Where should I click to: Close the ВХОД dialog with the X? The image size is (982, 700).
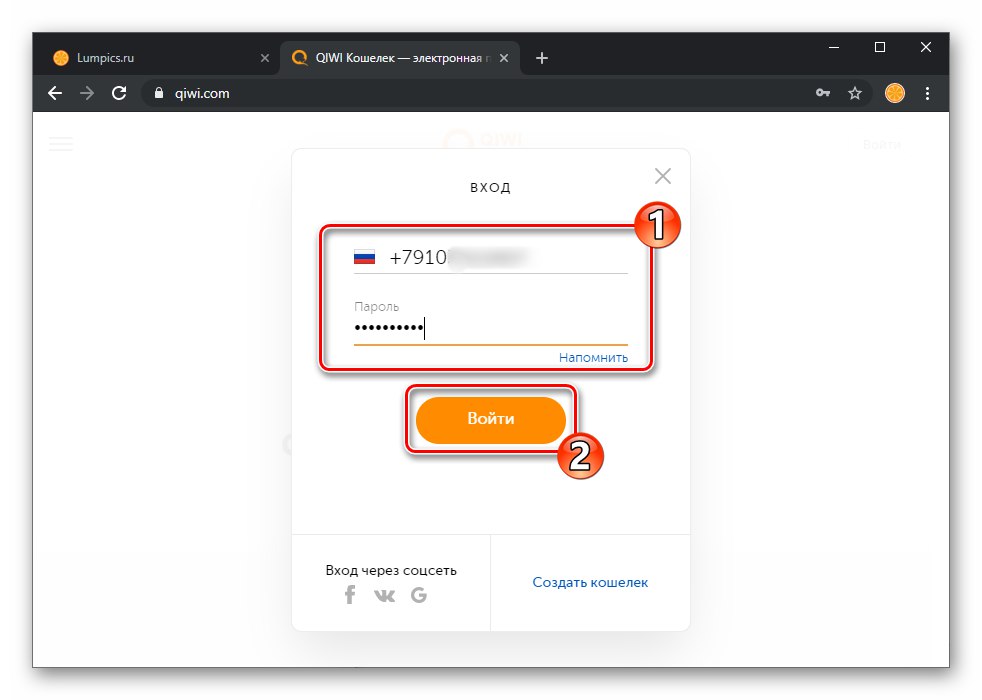(x=662, y=175)
